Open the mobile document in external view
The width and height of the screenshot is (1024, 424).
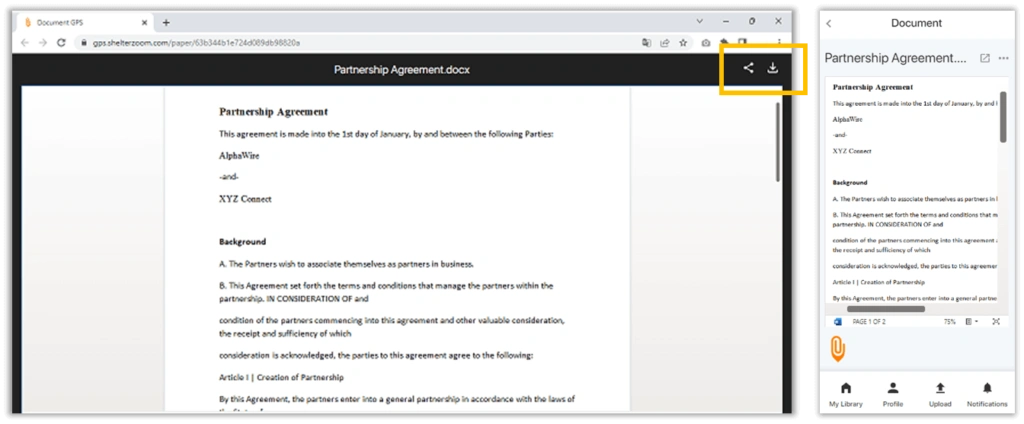point(985,58)
